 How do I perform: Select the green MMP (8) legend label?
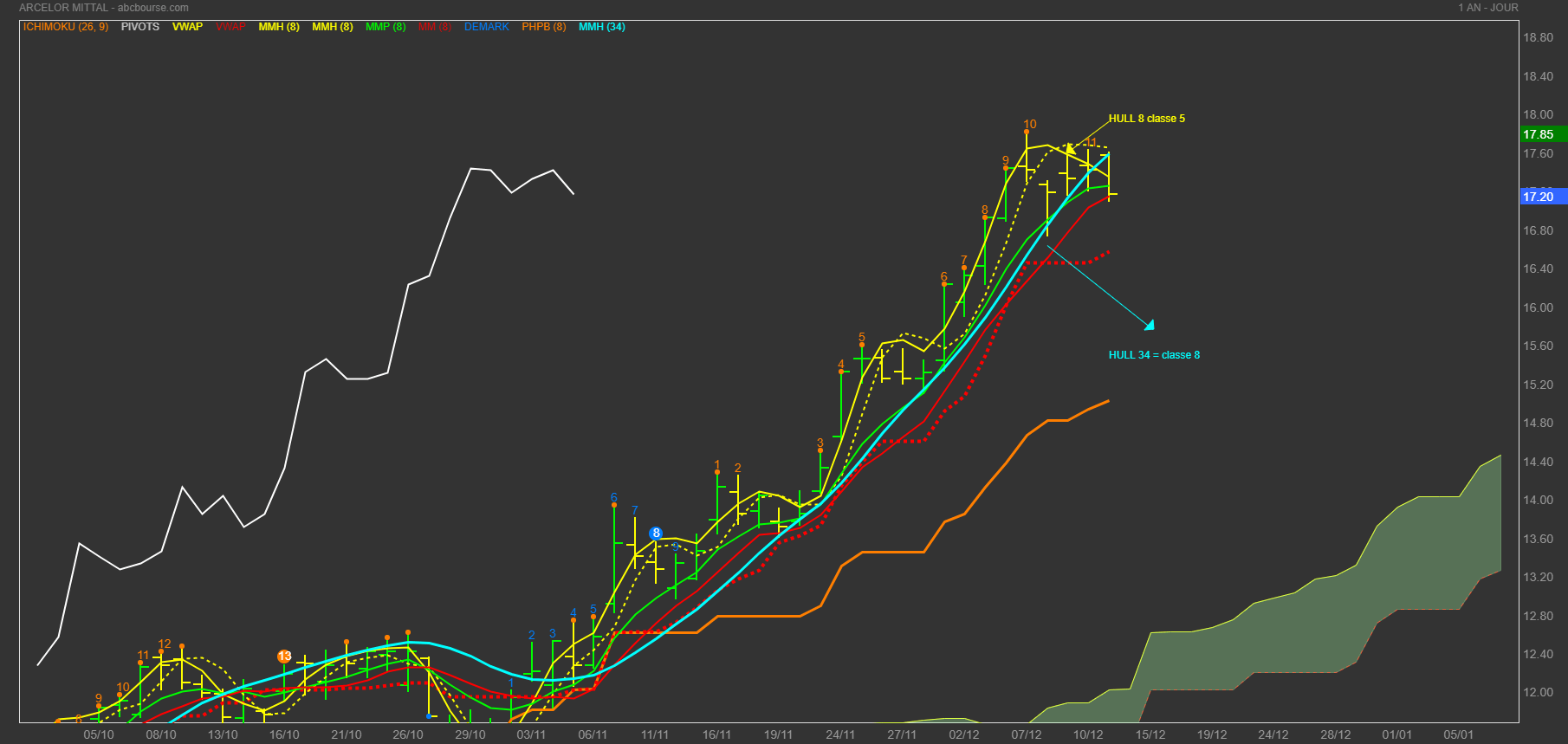click(x=386, y=27)
